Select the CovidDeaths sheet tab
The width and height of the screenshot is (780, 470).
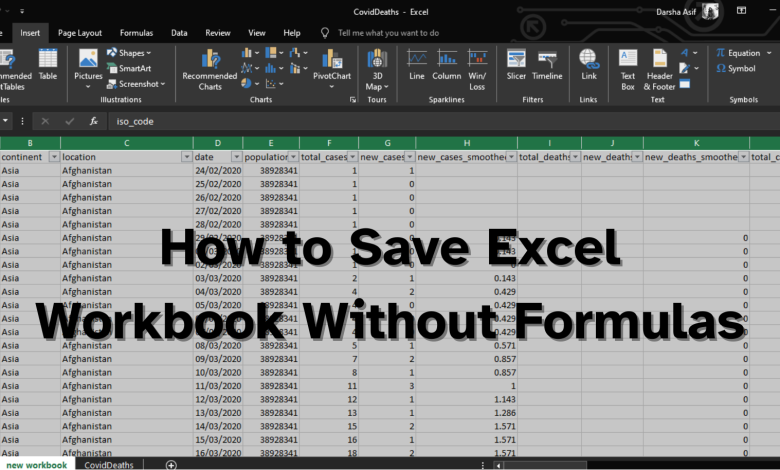point(109,464)
